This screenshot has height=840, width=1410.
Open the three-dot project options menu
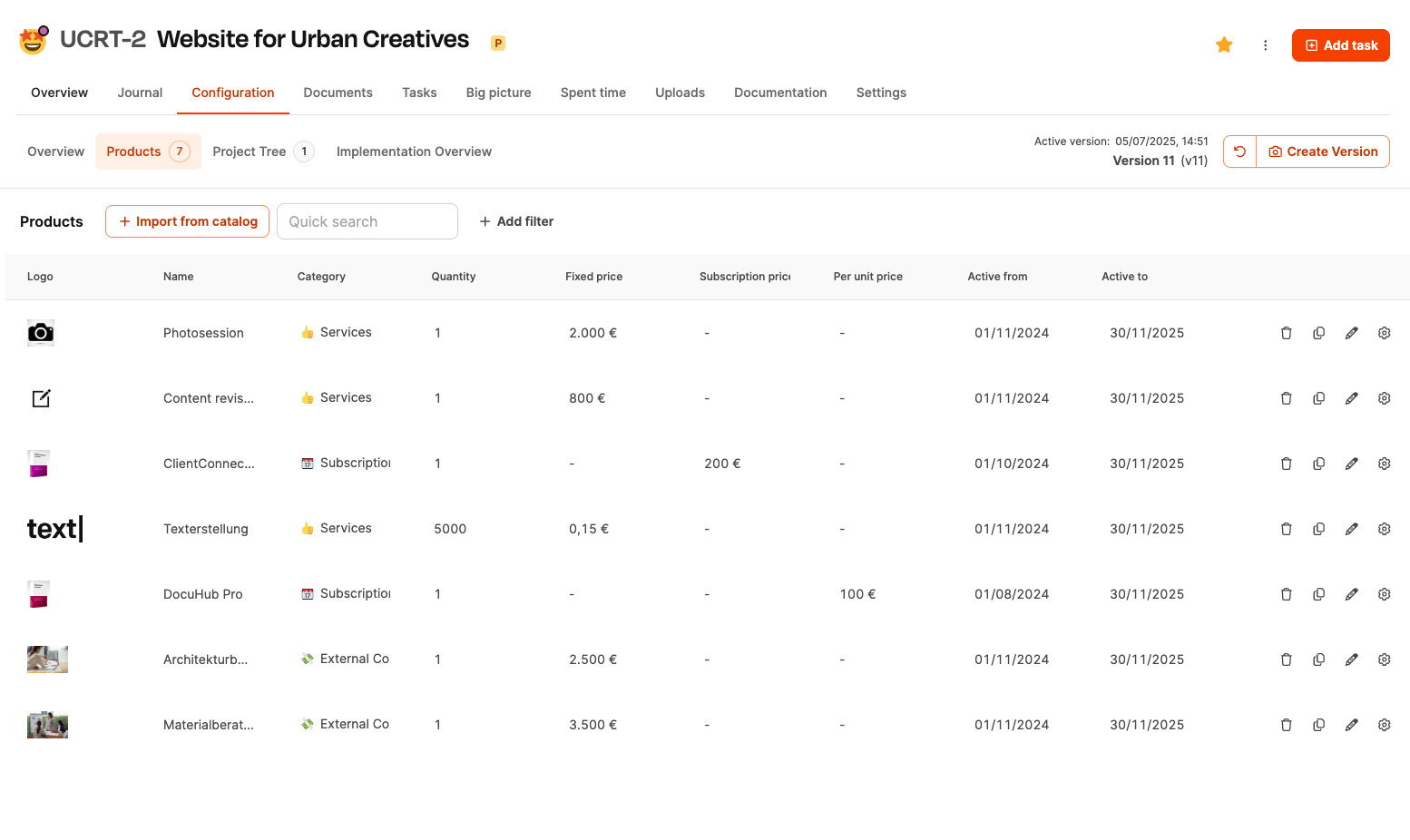[x=1265, y=45]
